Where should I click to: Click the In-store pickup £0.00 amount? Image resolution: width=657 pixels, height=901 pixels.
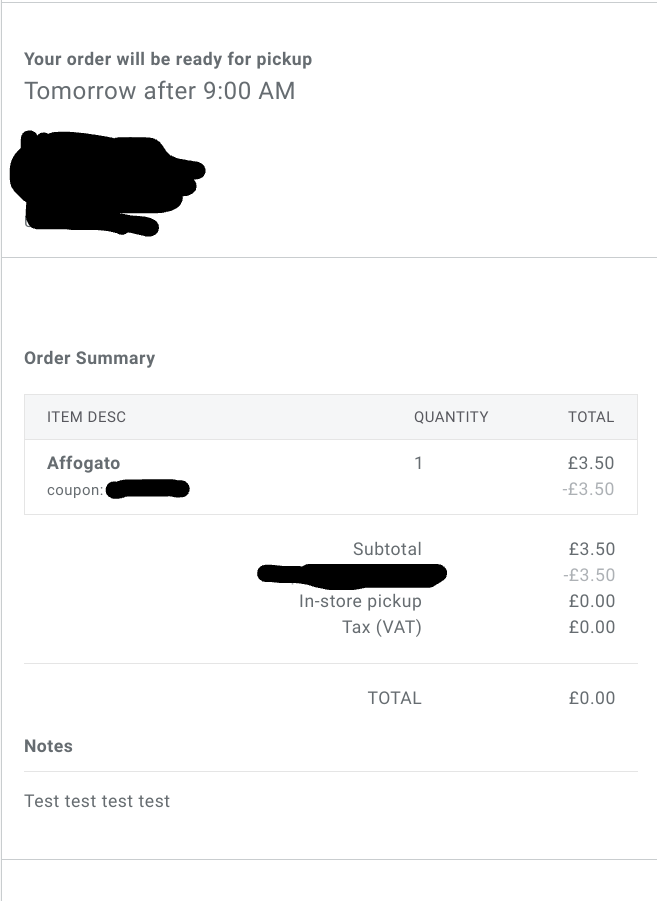pos(591,601)
